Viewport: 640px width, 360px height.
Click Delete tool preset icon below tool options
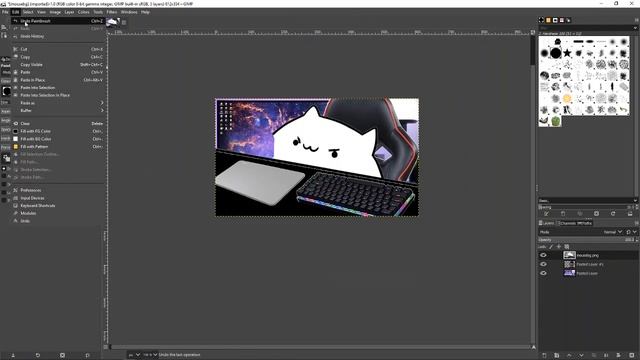62,356
